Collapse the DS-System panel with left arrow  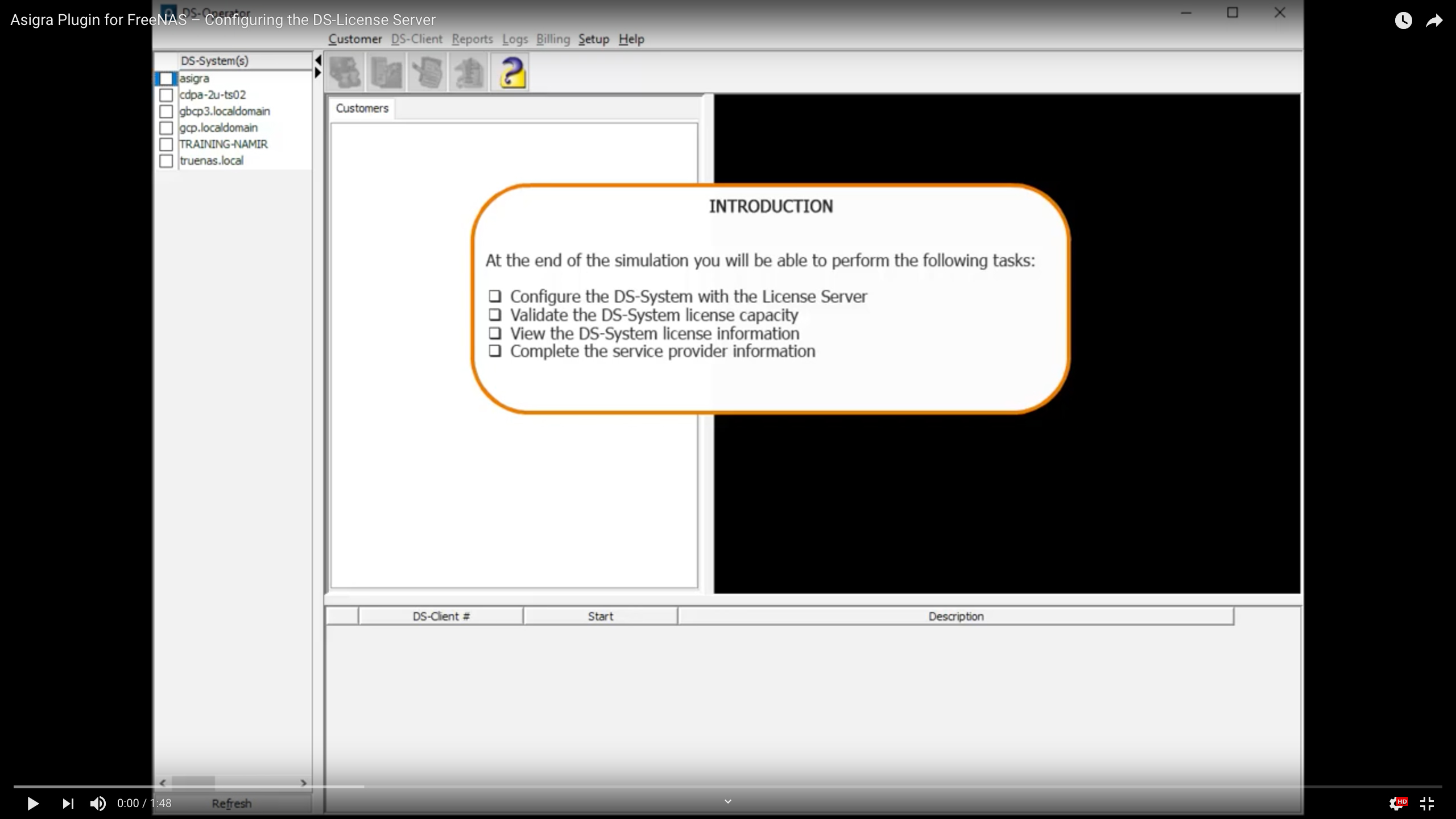point(318,60)
